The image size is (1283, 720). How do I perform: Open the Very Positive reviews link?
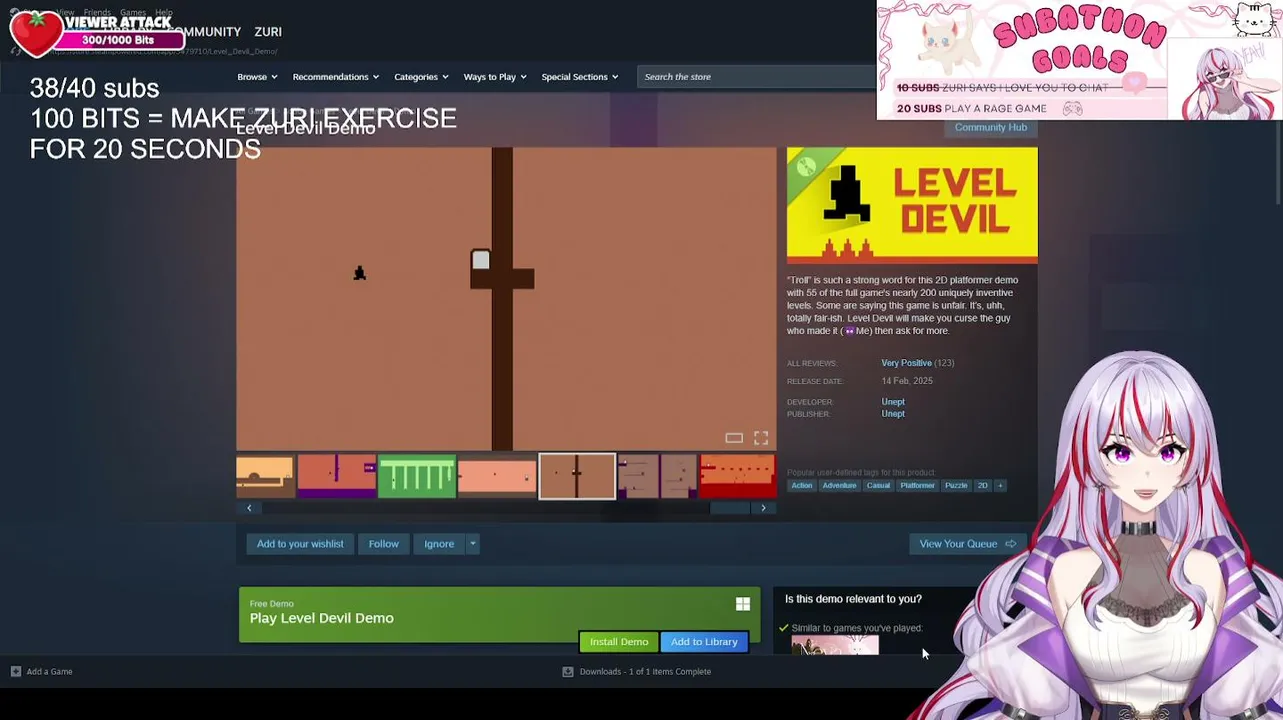tap(906, 363)
